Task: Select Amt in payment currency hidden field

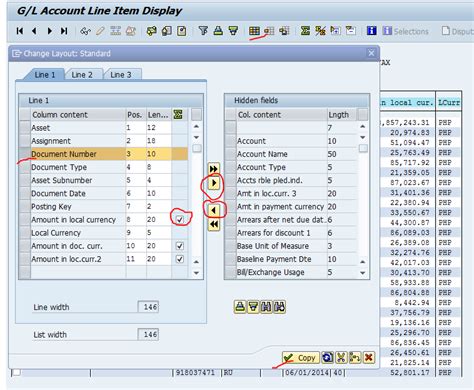Action: point(291,207)
